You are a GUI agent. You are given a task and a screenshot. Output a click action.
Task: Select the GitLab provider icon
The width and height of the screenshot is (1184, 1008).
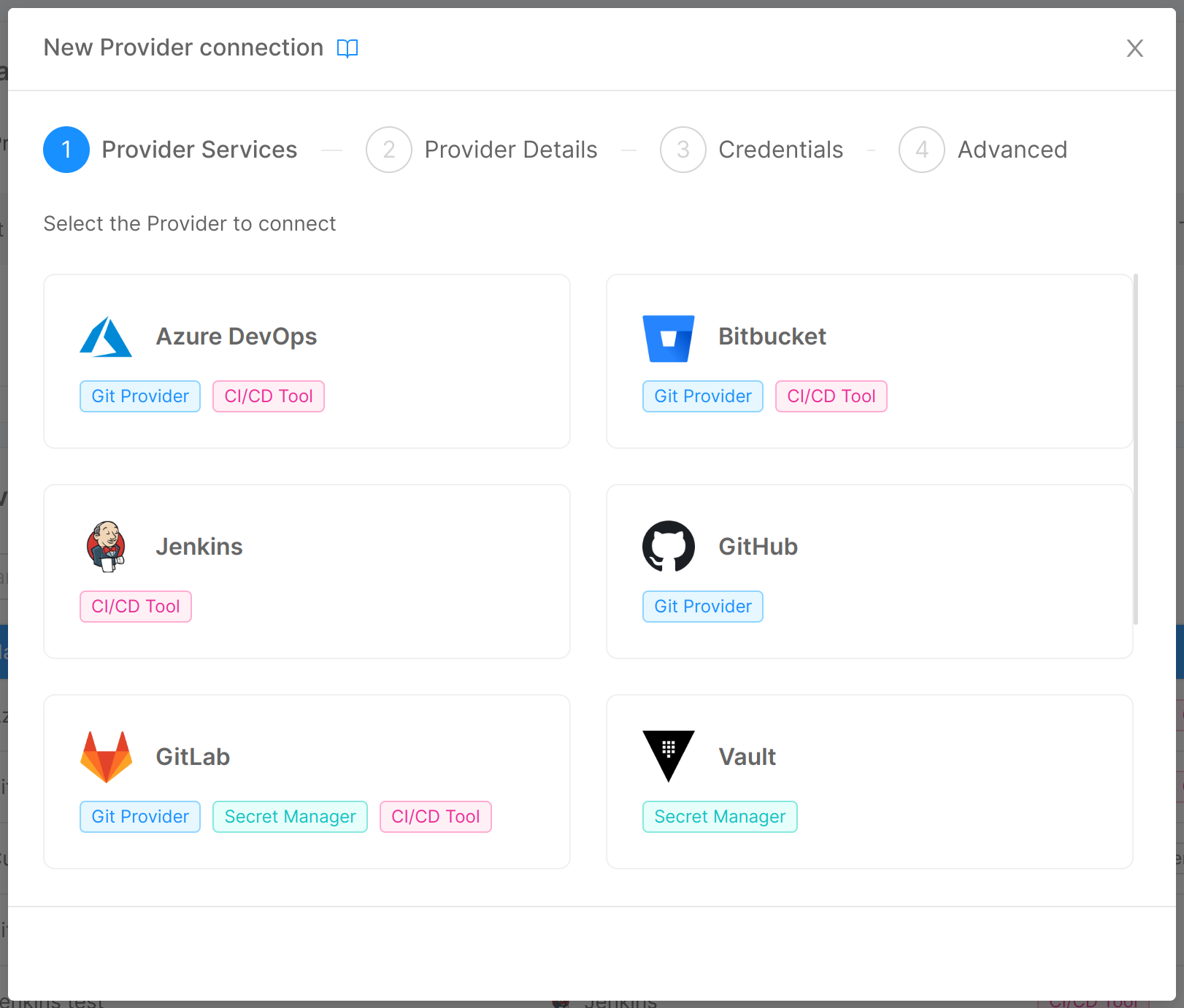pyautogui.click(x=106, y=756)
